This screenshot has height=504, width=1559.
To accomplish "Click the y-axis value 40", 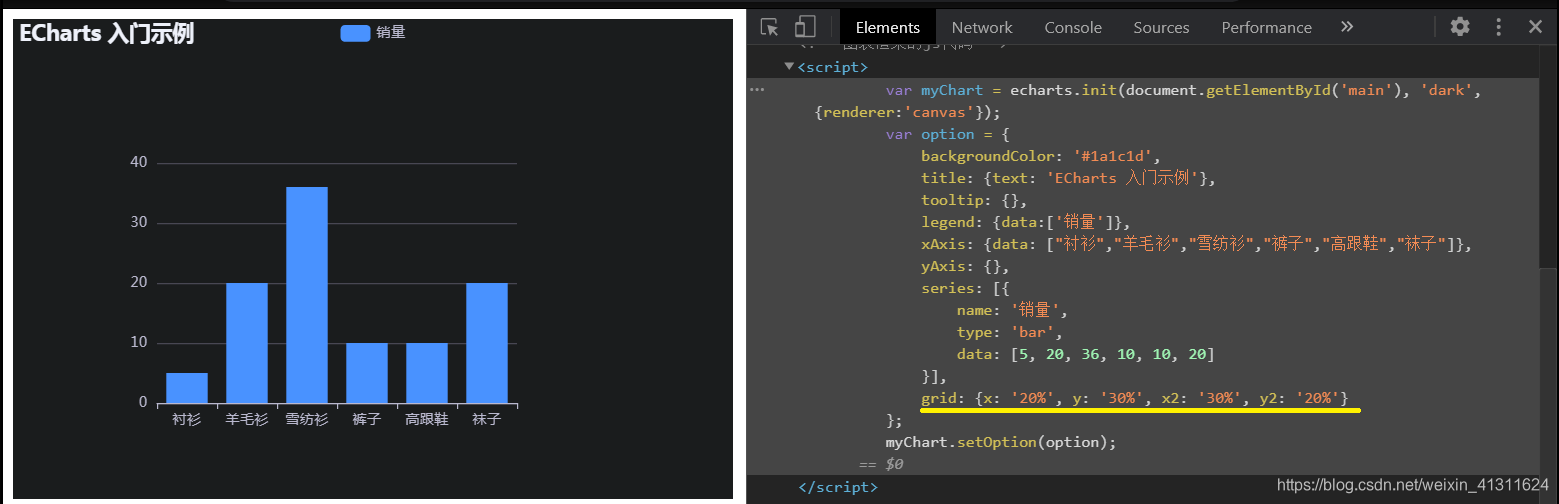I will click(x=139, y=162).
